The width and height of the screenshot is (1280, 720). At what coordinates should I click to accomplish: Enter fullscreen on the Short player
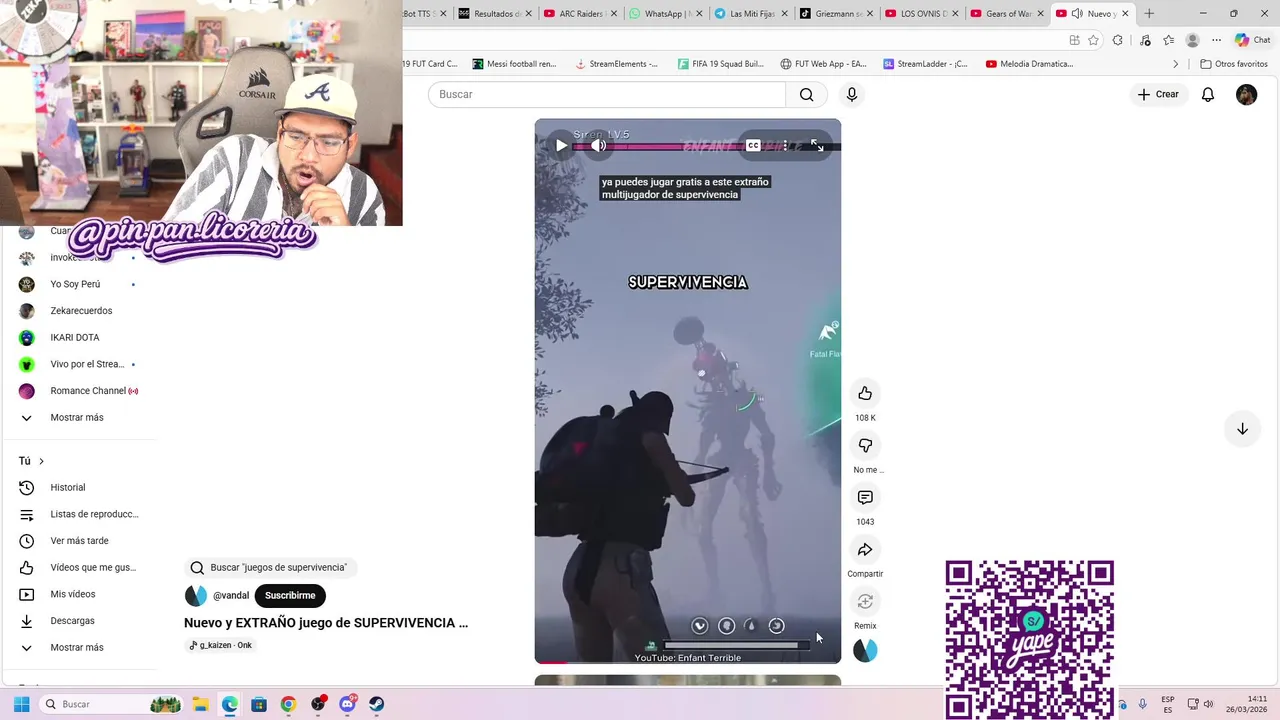click(817, 145)
